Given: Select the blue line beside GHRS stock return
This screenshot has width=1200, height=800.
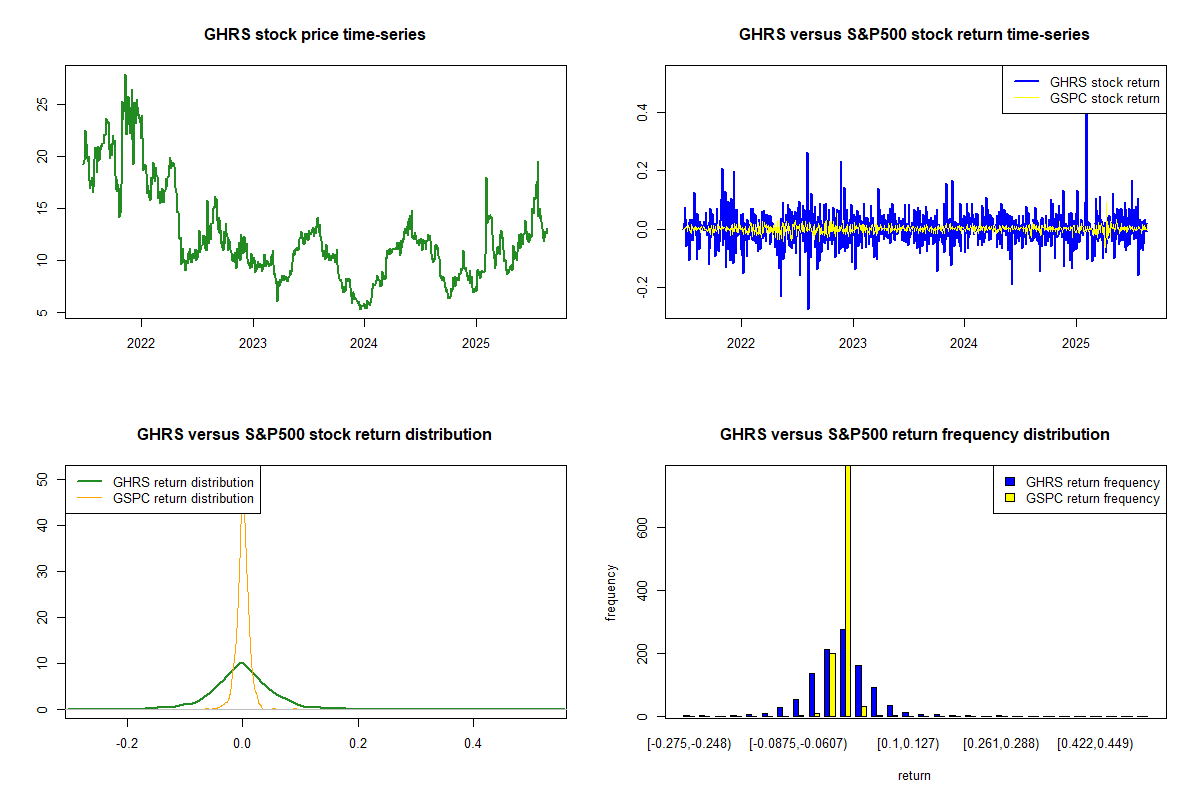Looking at the screenshot, I should (x=1025, y=82).
